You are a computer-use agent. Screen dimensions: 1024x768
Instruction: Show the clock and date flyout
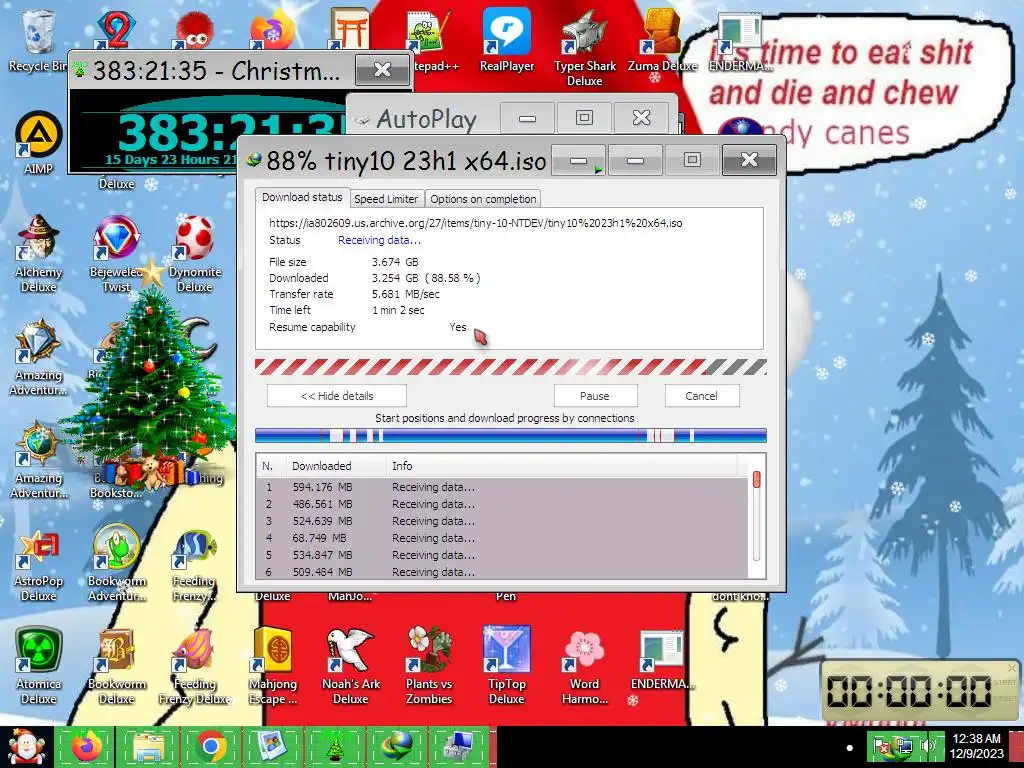(976, 746)
